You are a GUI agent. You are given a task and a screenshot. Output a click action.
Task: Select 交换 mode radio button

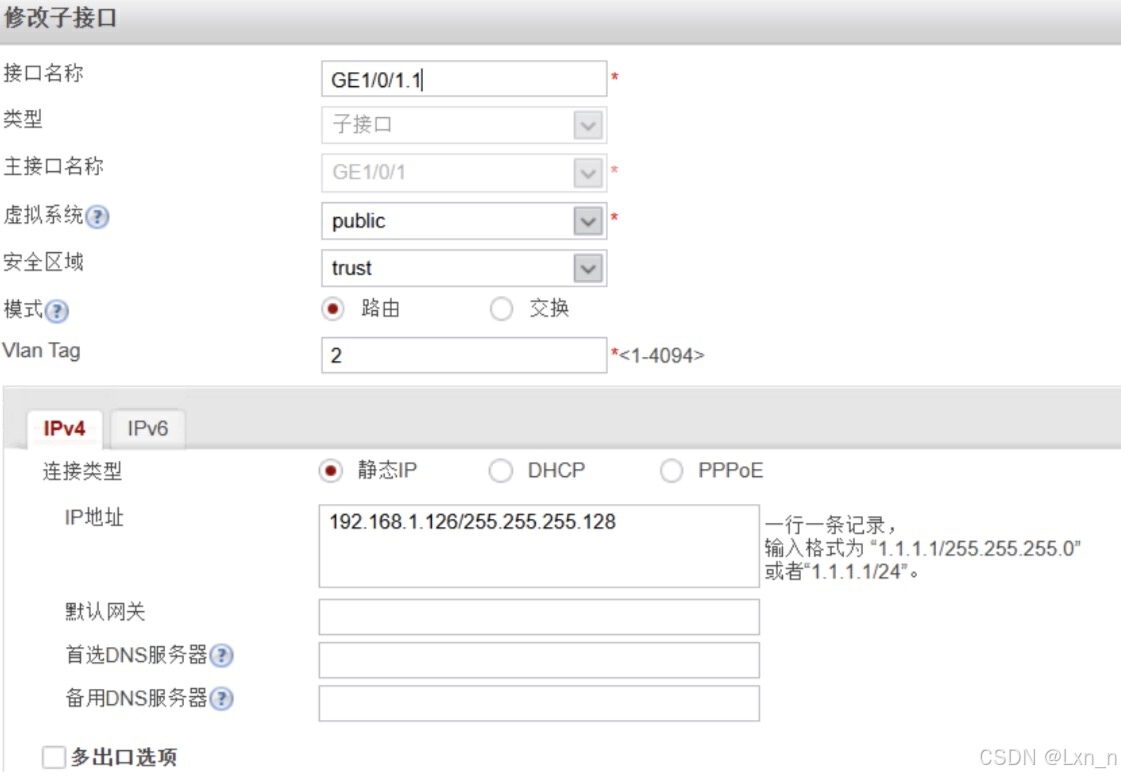[x=501, y=309]
